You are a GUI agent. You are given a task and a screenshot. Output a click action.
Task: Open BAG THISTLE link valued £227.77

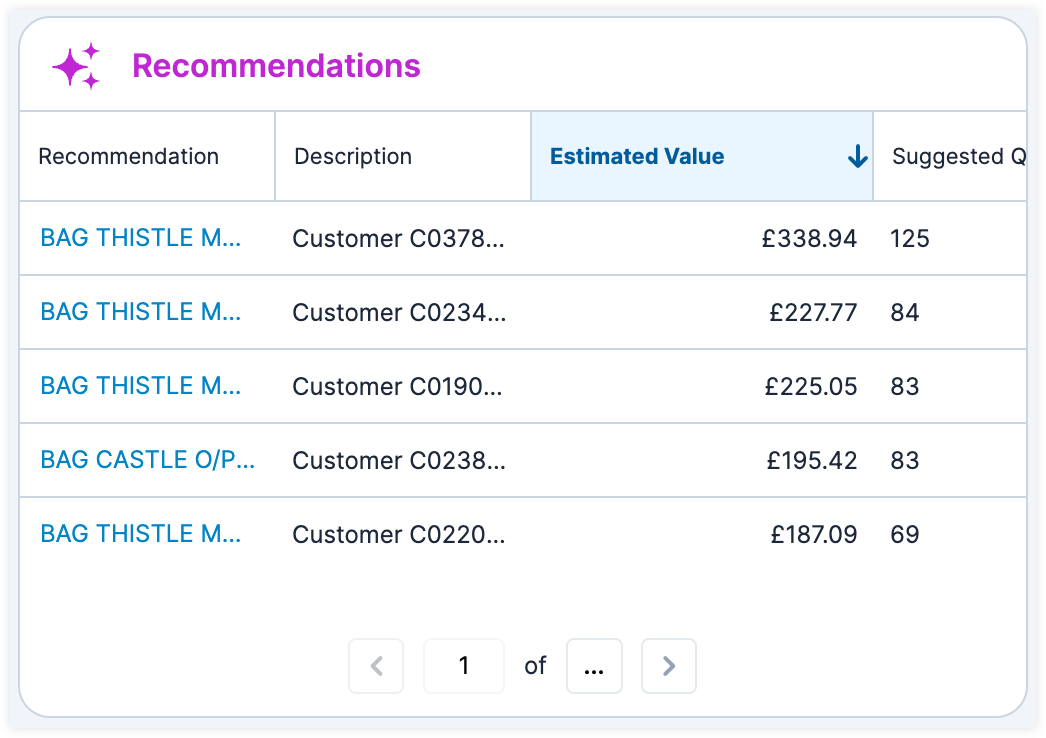[140, 312]
